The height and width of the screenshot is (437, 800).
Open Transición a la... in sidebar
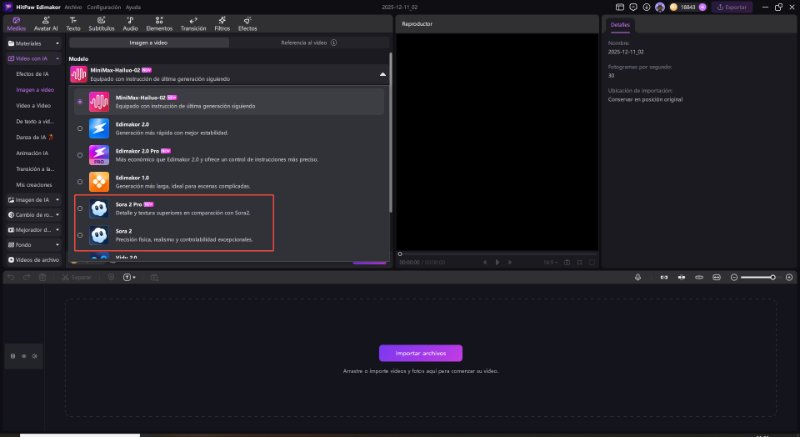(35, 169)
